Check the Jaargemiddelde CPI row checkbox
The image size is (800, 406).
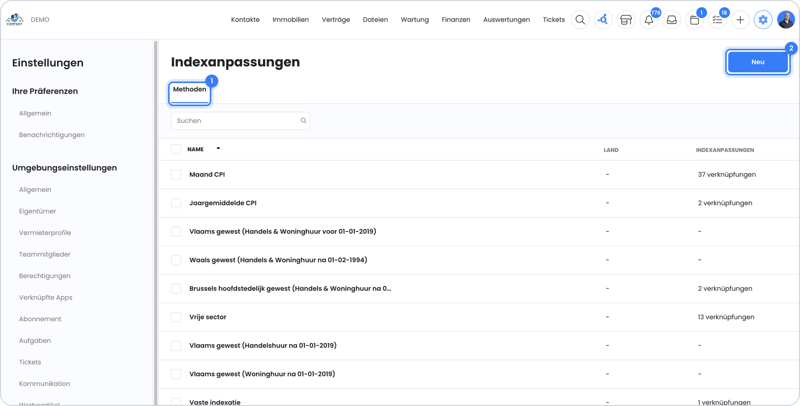click(176, 203)
